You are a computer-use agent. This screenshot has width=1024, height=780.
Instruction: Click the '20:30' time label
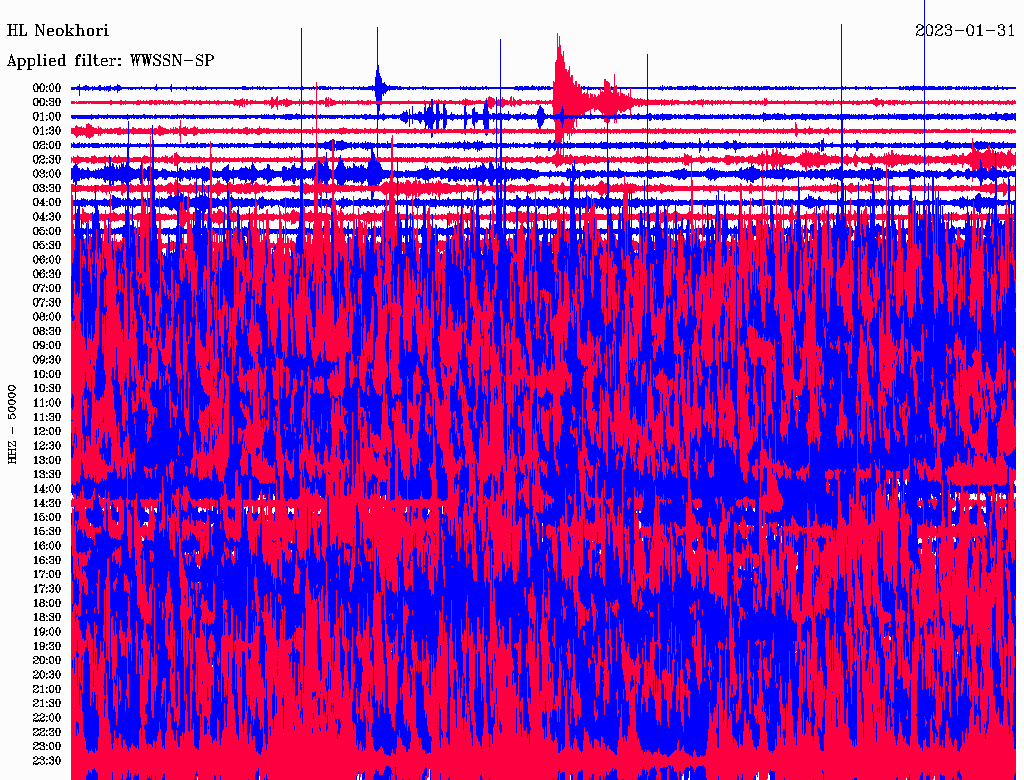[47, 675]
